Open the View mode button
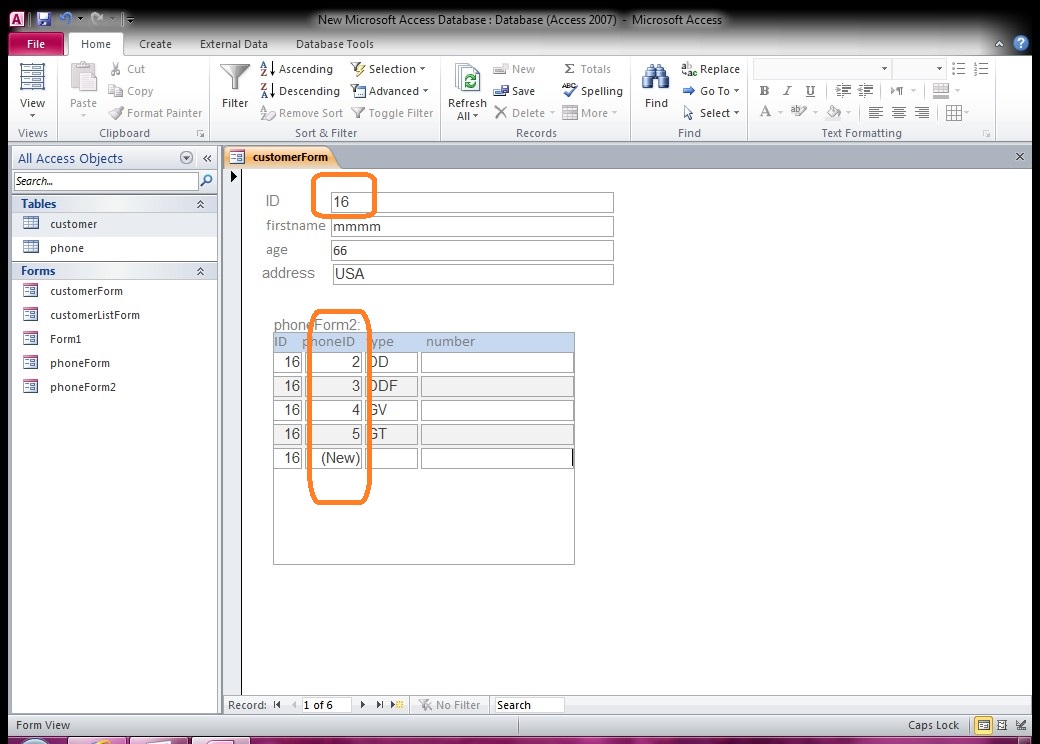 pos(32,90)
